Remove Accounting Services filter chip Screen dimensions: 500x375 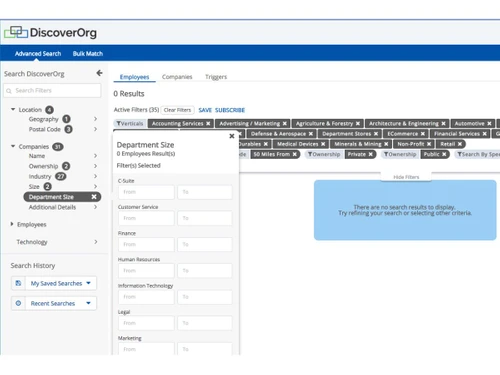point(208,123)
